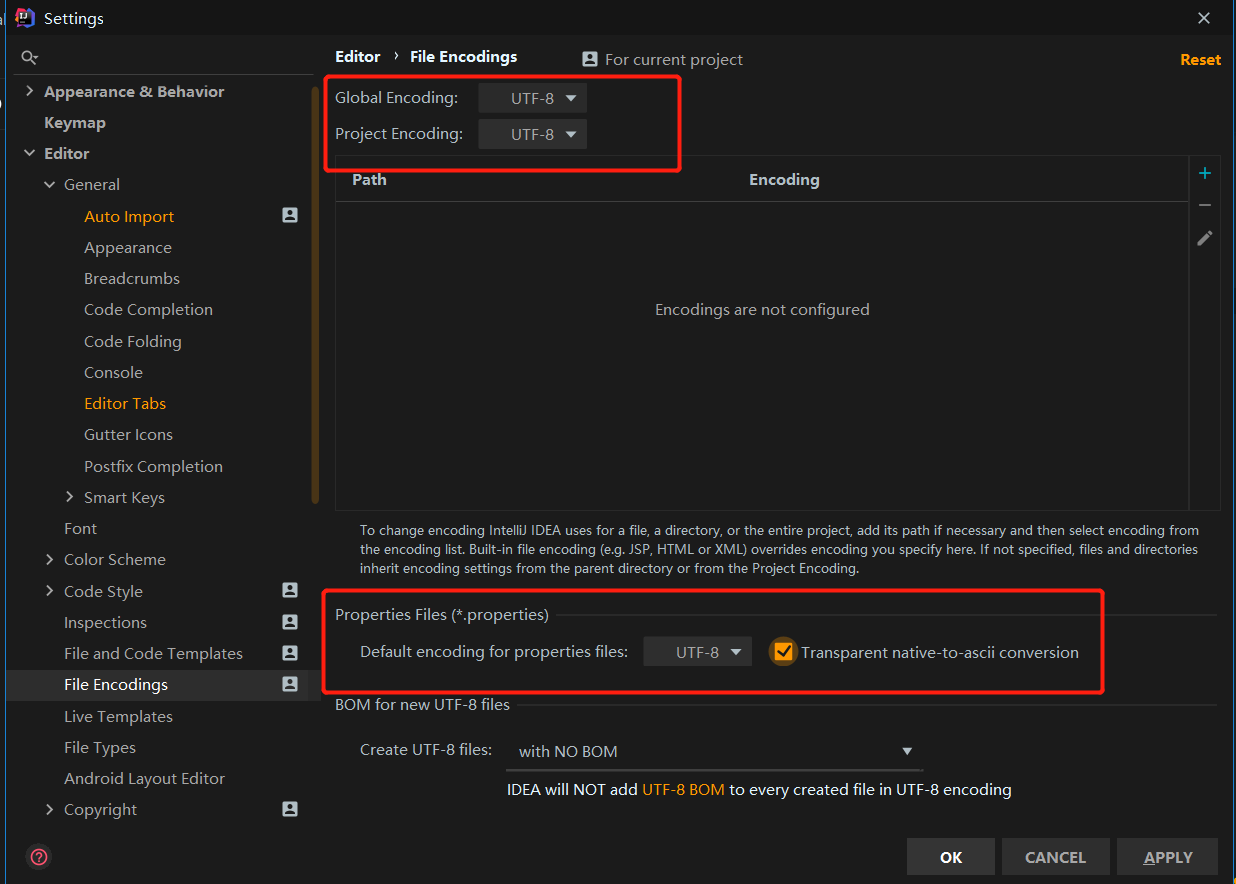
Task: Open the Project Encoding dropdown
Action: click(x=533, y=134)
